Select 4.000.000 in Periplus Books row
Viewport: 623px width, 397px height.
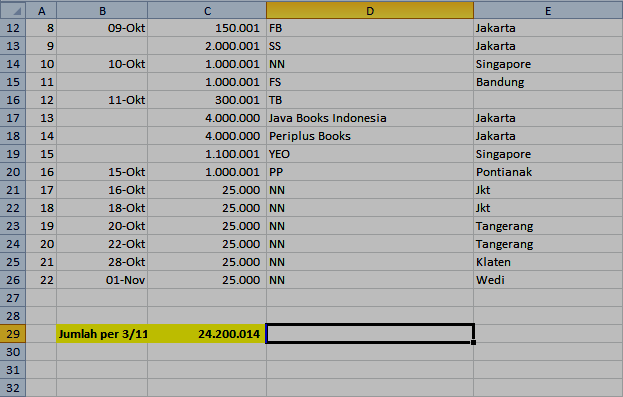(x=207, y=136)
